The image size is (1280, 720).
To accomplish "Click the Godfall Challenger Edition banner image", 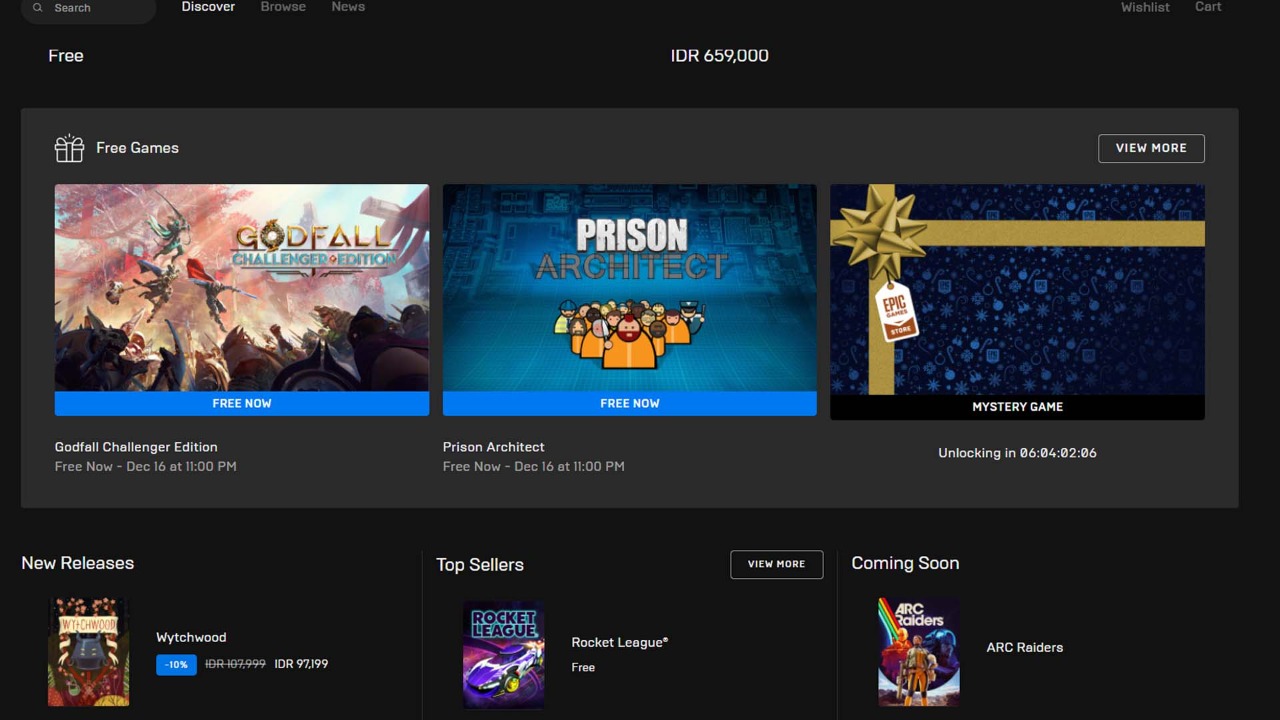I will pos(242,287).
